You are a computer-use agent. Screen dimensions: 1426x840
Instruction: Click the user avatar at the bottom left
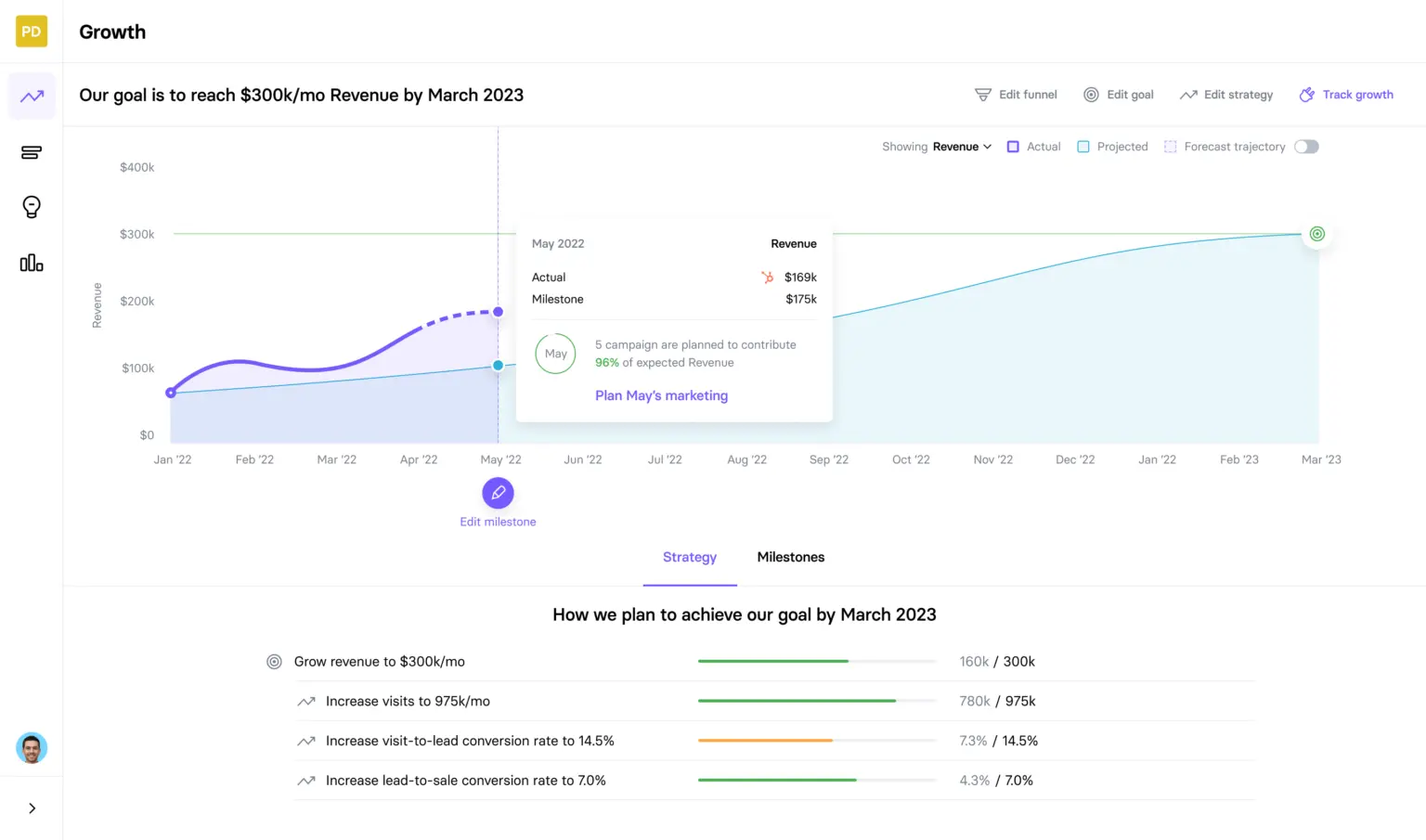pyautogui.click(x=31, y=747)
